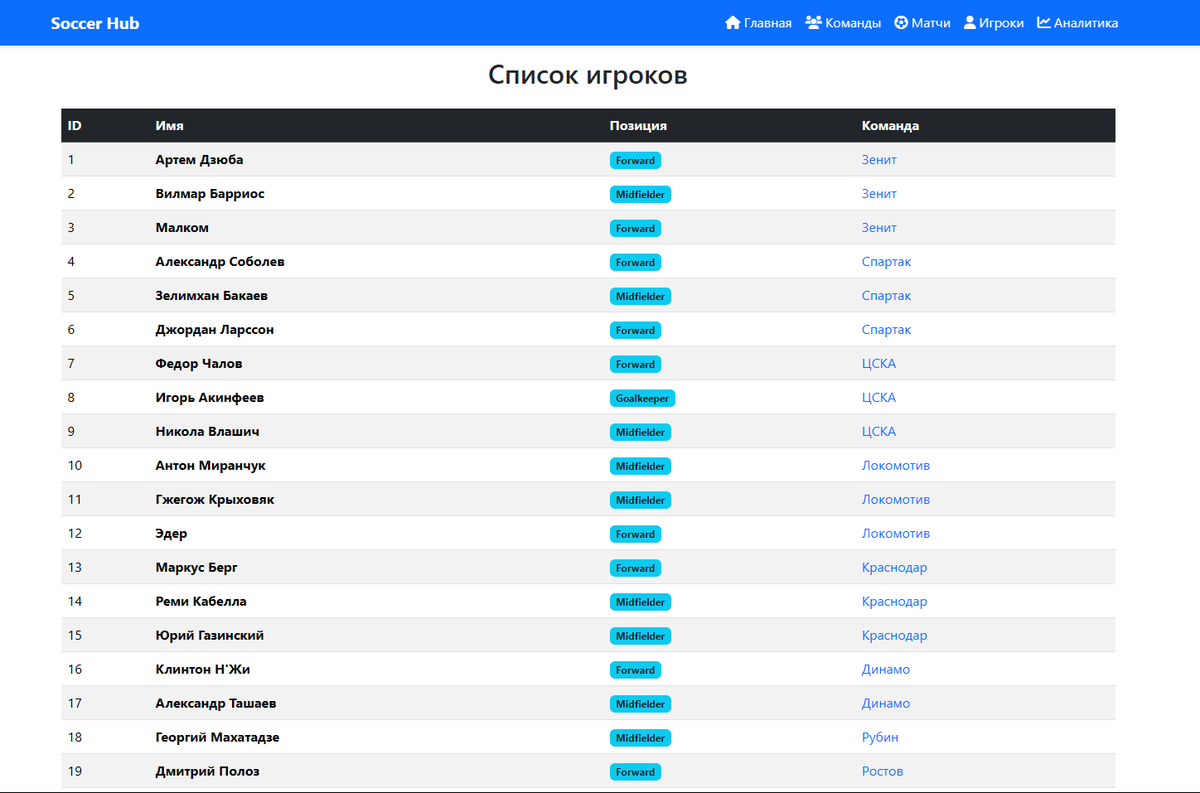Image resolution: width=1200 pixels, height=793 pixels.
Task: Open Краснодар link for Реми Кабелла
Action: point(895,602)
